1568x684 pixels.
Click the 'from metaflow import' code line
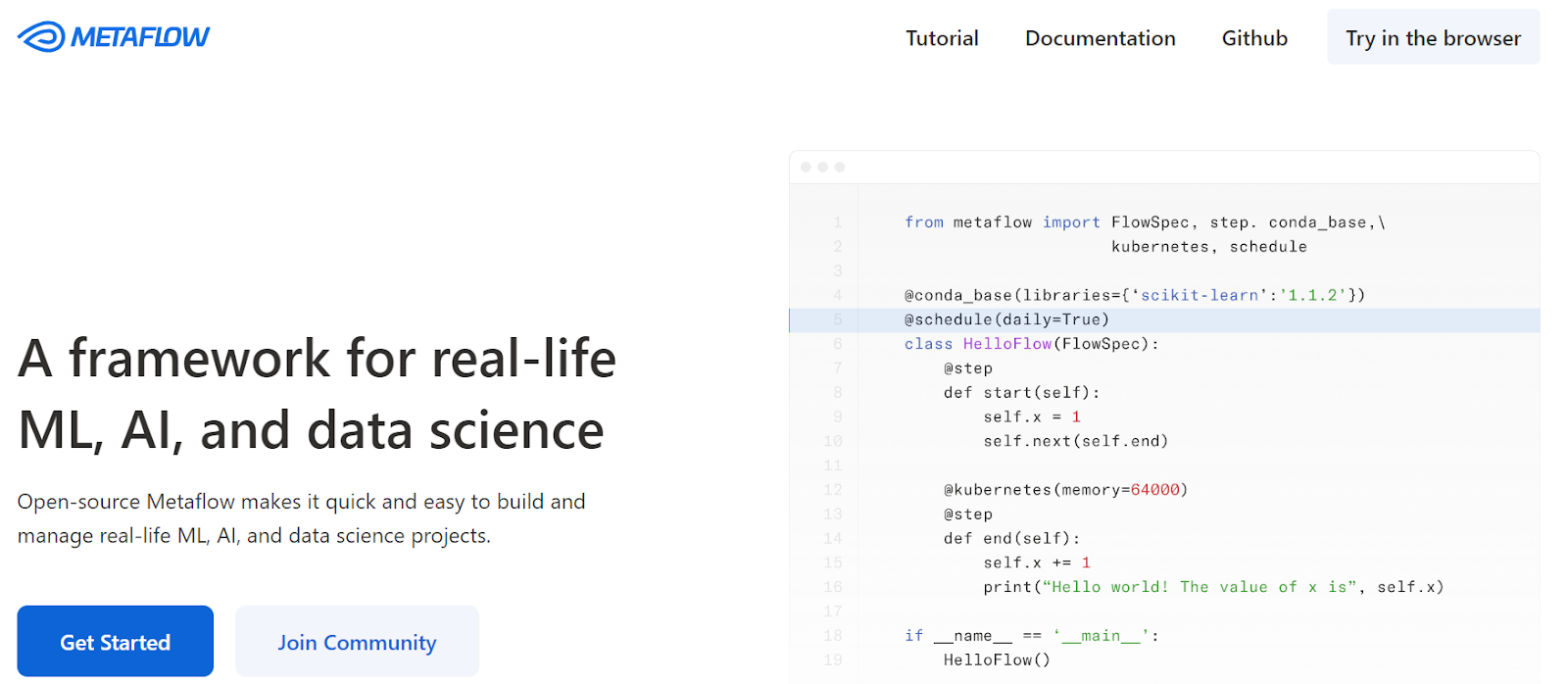click(x=1145, y=222)
